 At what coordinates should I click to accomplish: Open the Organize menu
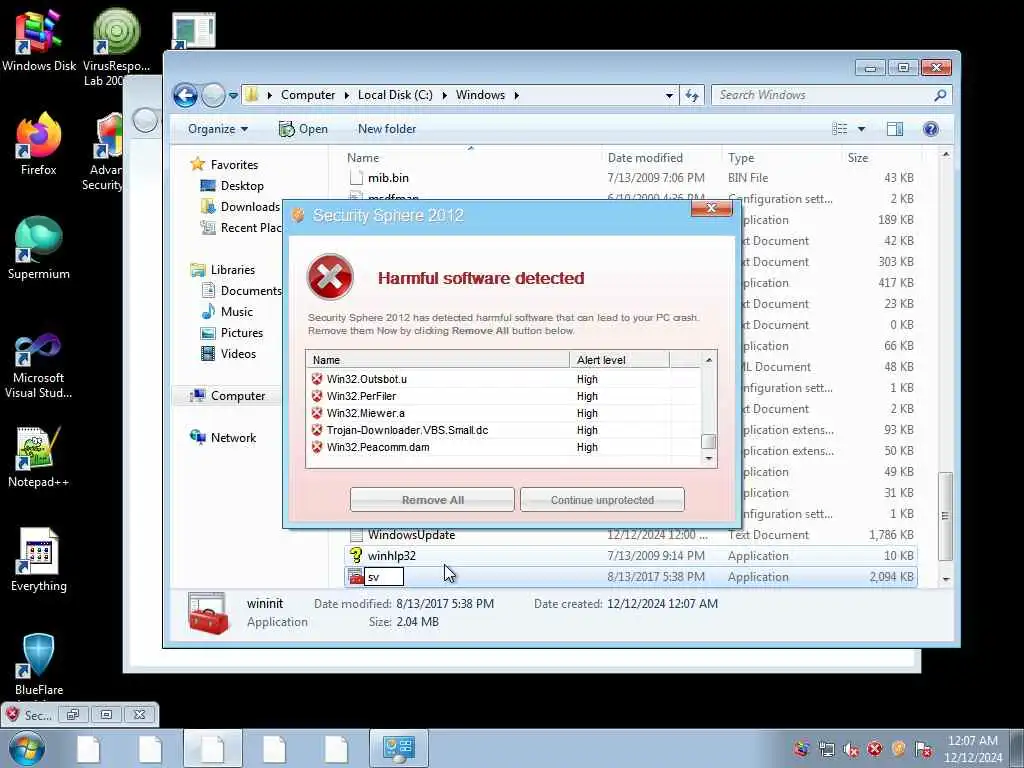click(x=217, y=129)
